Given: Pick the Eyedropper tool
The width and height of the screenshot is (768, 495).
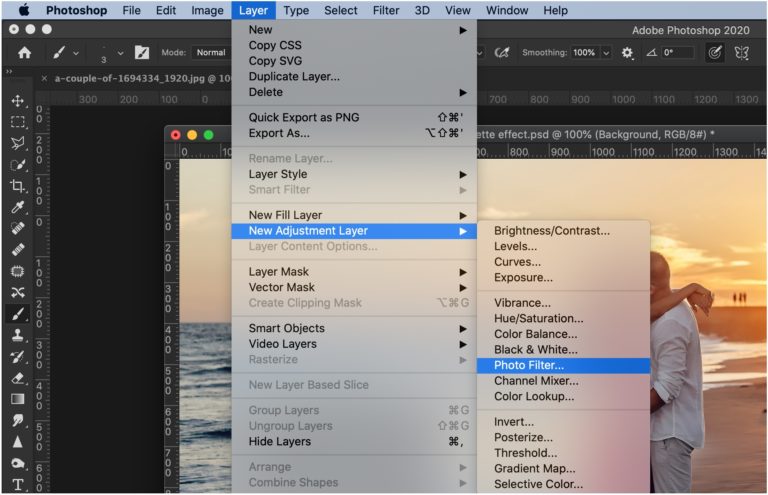Looking at the screenshot, I should (18, 207).
